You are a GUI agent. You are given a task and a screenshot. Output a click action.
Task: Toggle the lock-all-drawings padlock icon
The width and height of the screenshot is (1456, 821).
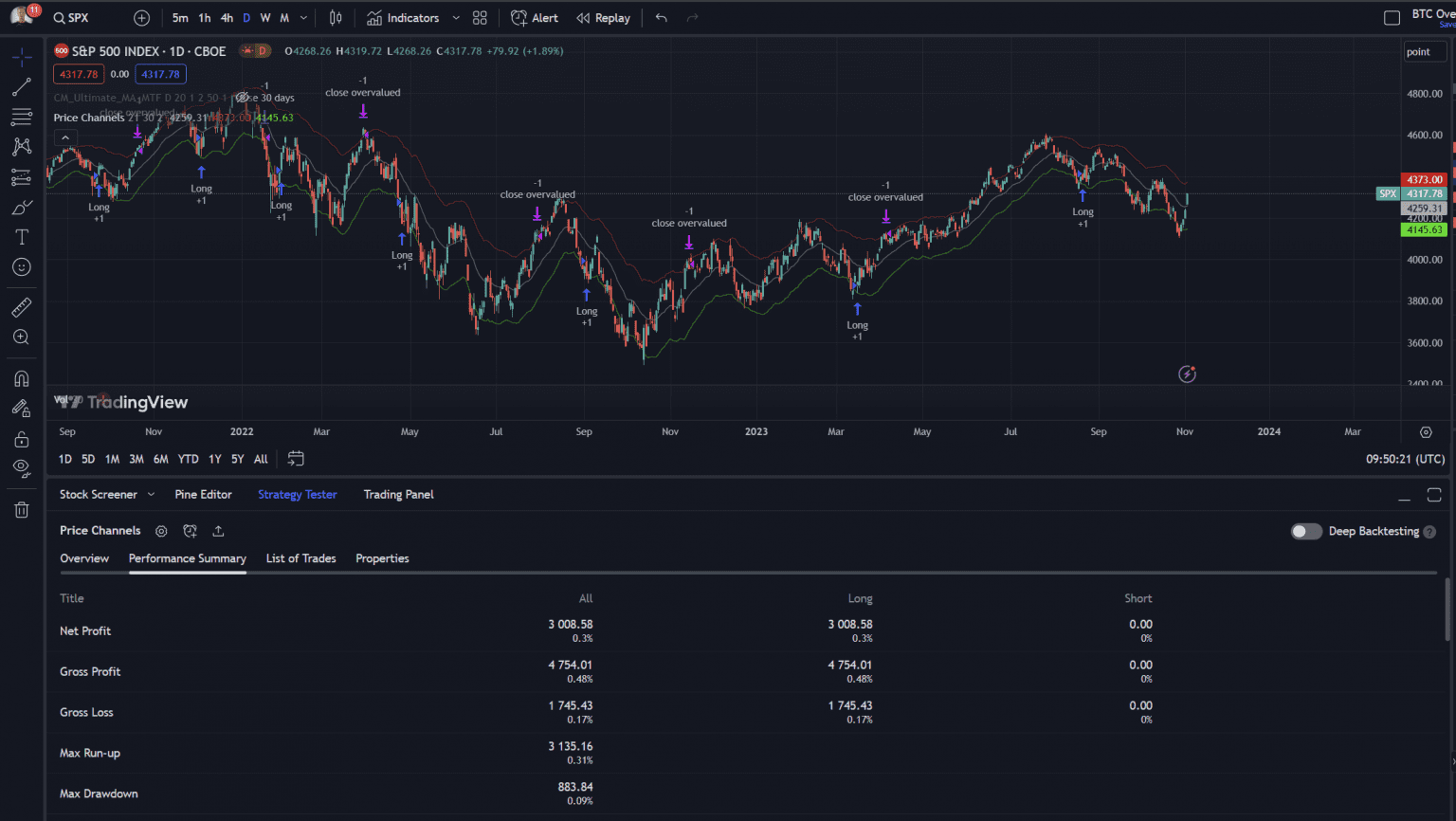(x=21, y=438)
